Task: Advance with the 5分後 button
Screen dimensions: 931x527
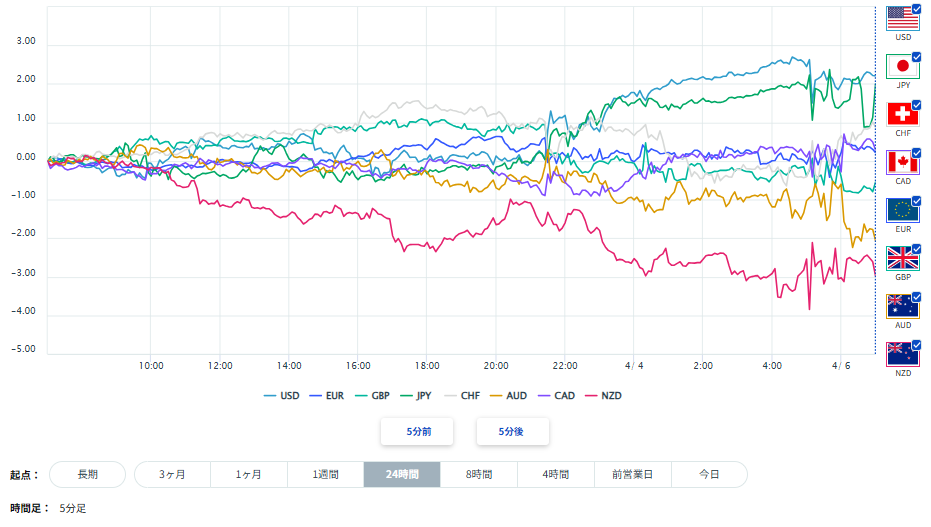Action: [512, 431]
